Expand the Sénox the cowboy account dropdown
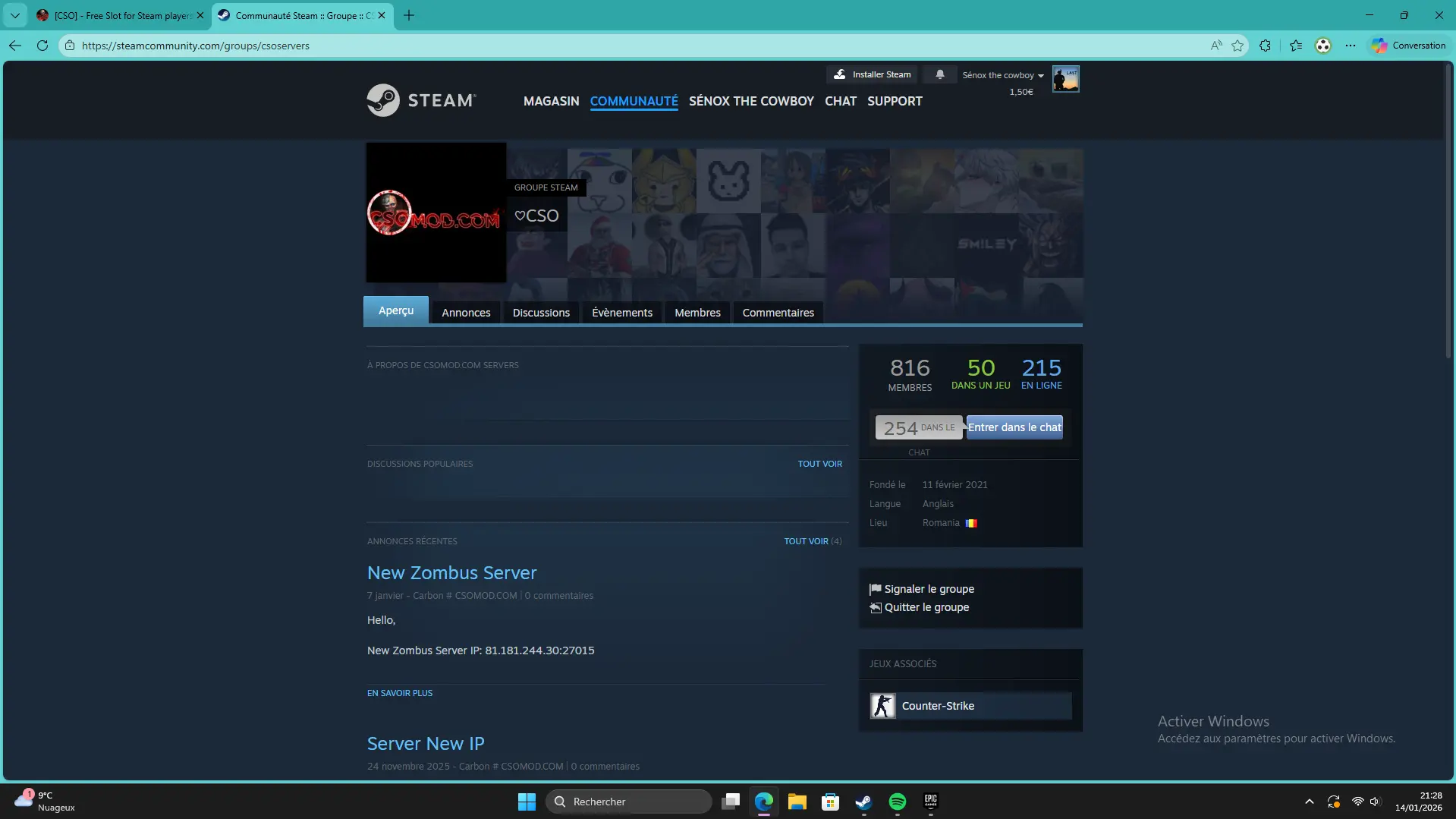The width and height of the screenshot is (1456, 819). (1003, 75)
